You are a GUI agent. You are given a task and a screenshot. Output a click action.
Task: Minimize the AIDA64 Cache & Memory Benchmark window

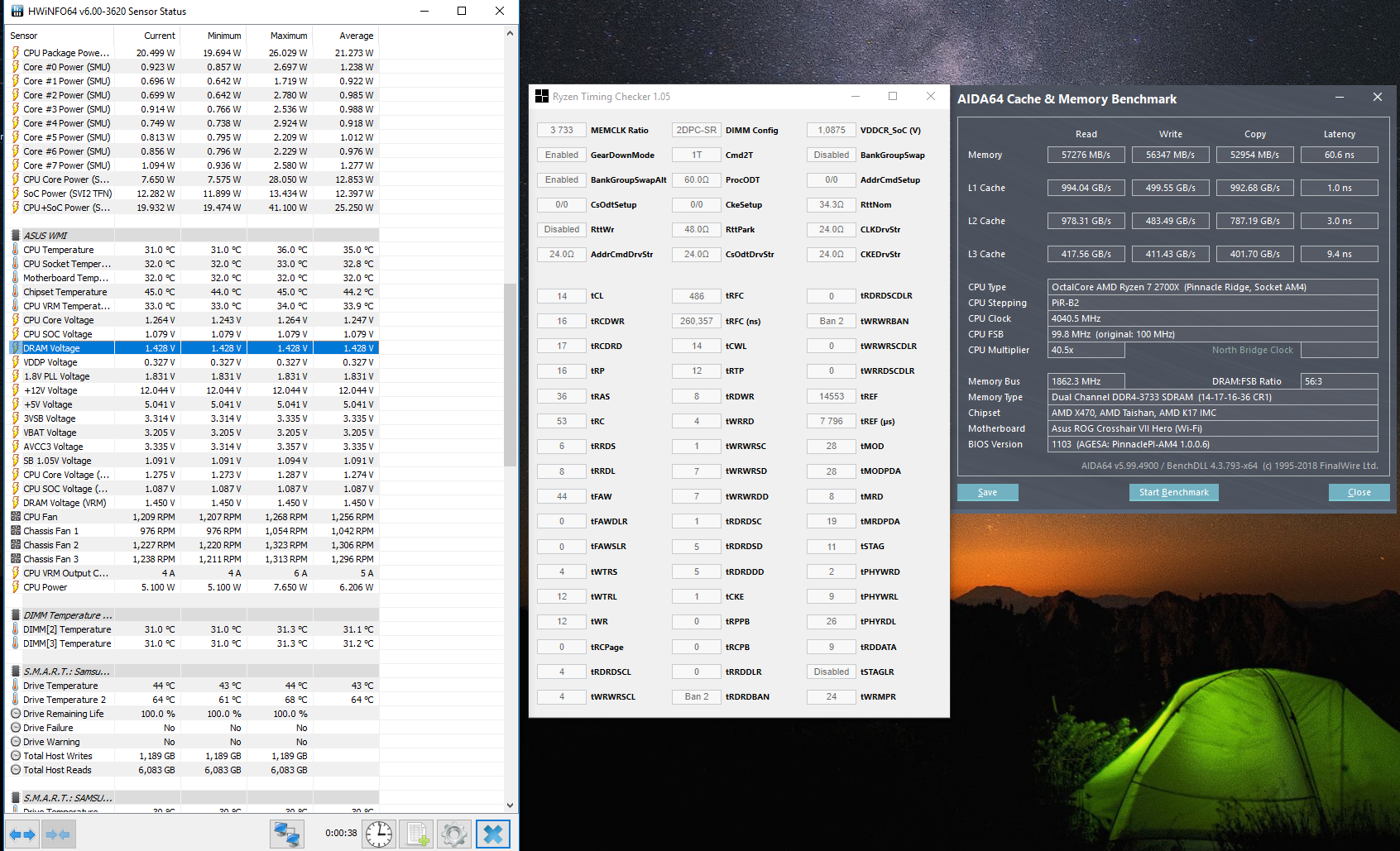coord(1339,98)
